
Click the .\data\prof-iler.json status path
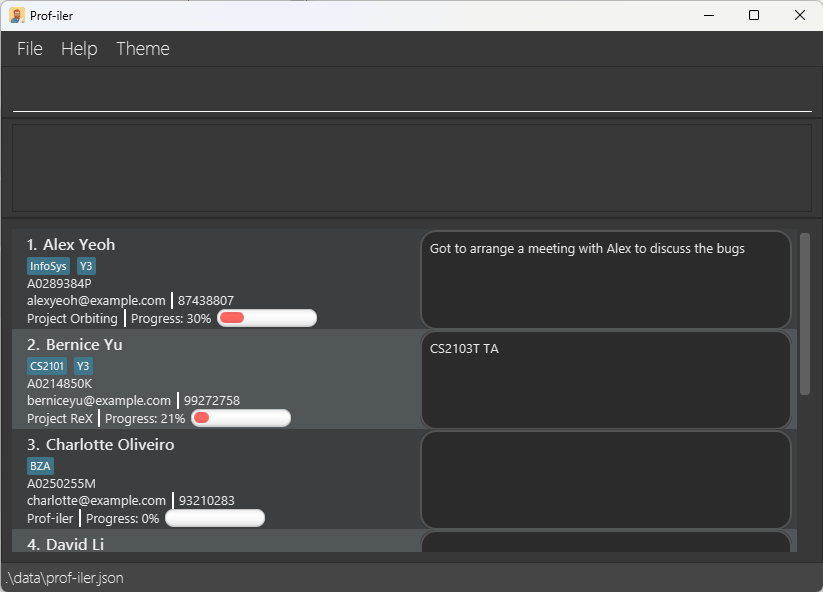point(65,578)
